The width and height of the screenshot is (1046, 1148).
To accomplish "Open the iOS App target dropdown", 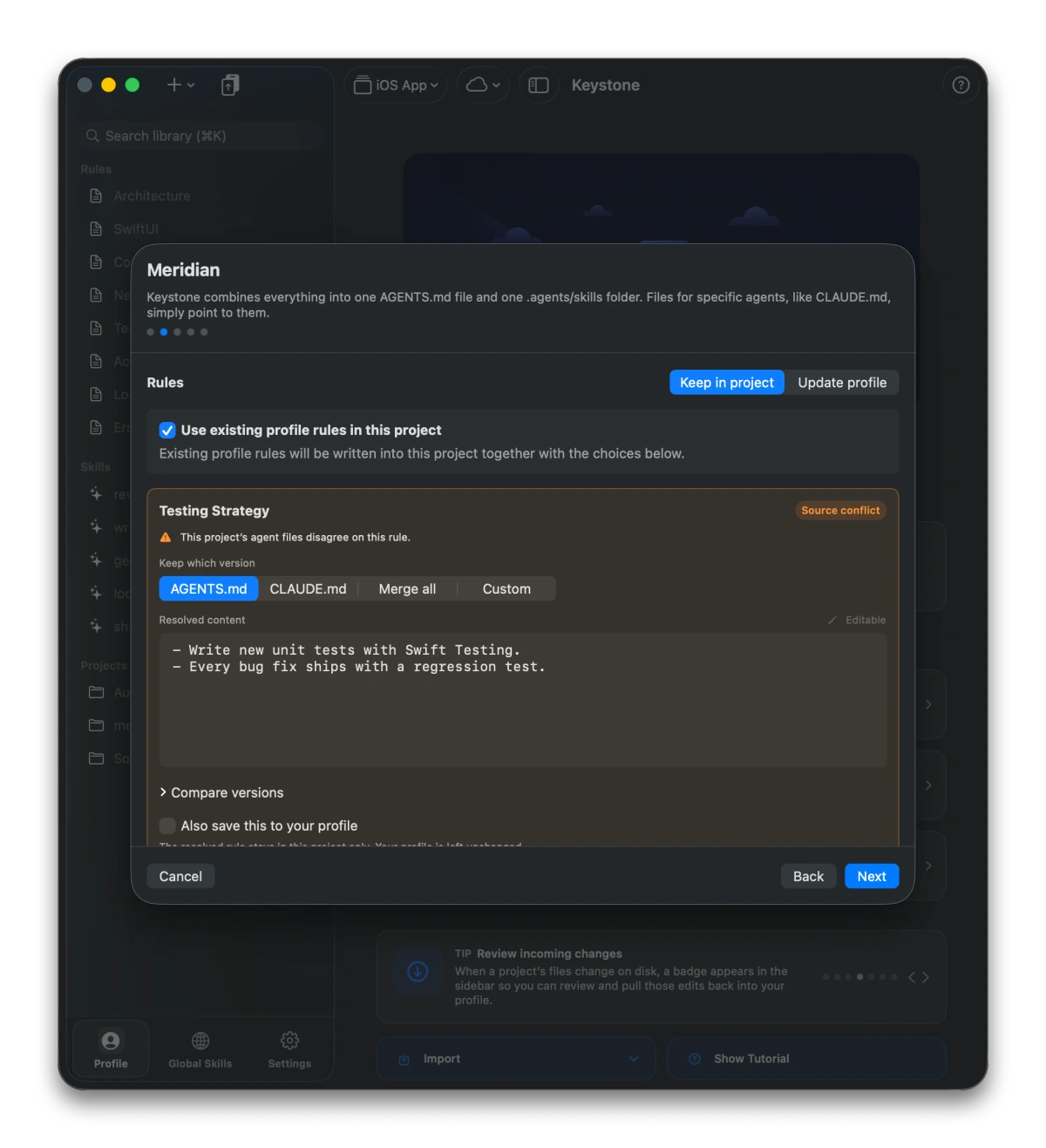I will (x=396, y=85).
